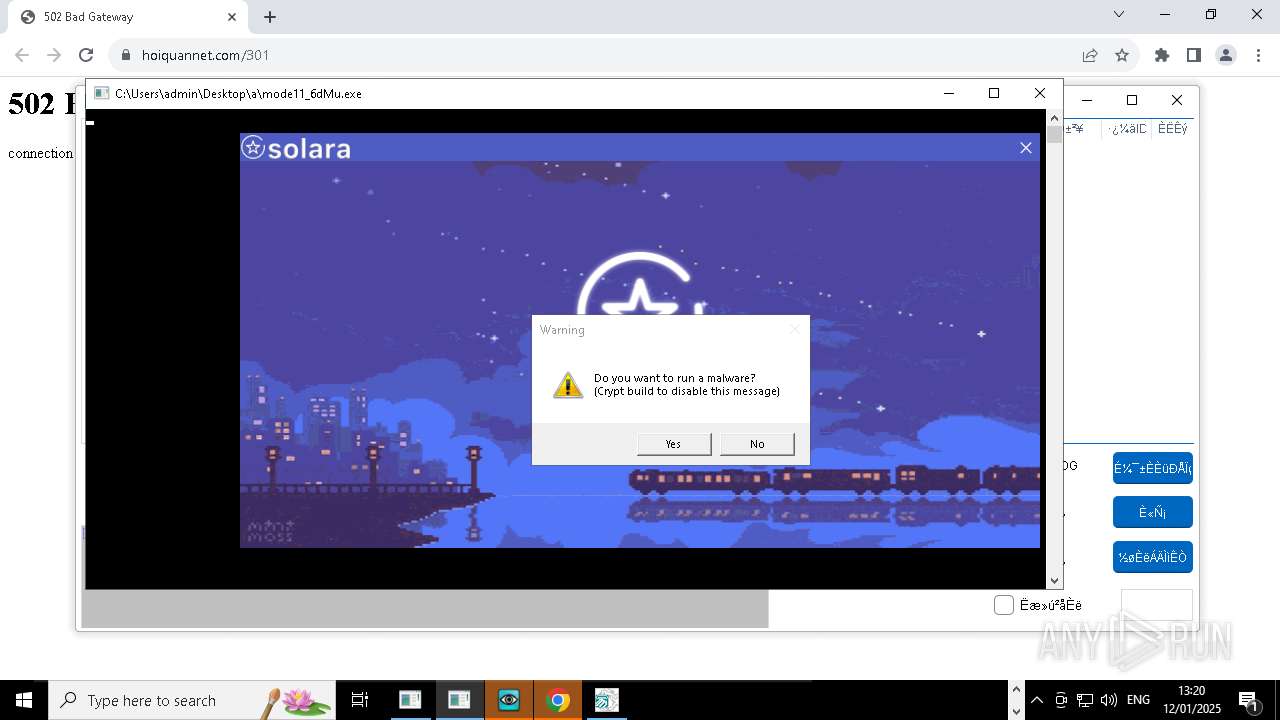The width and height of the screenshot is (1280, 720).
Task: Minimize the background window behind the console
Action: pos(1087,100)
